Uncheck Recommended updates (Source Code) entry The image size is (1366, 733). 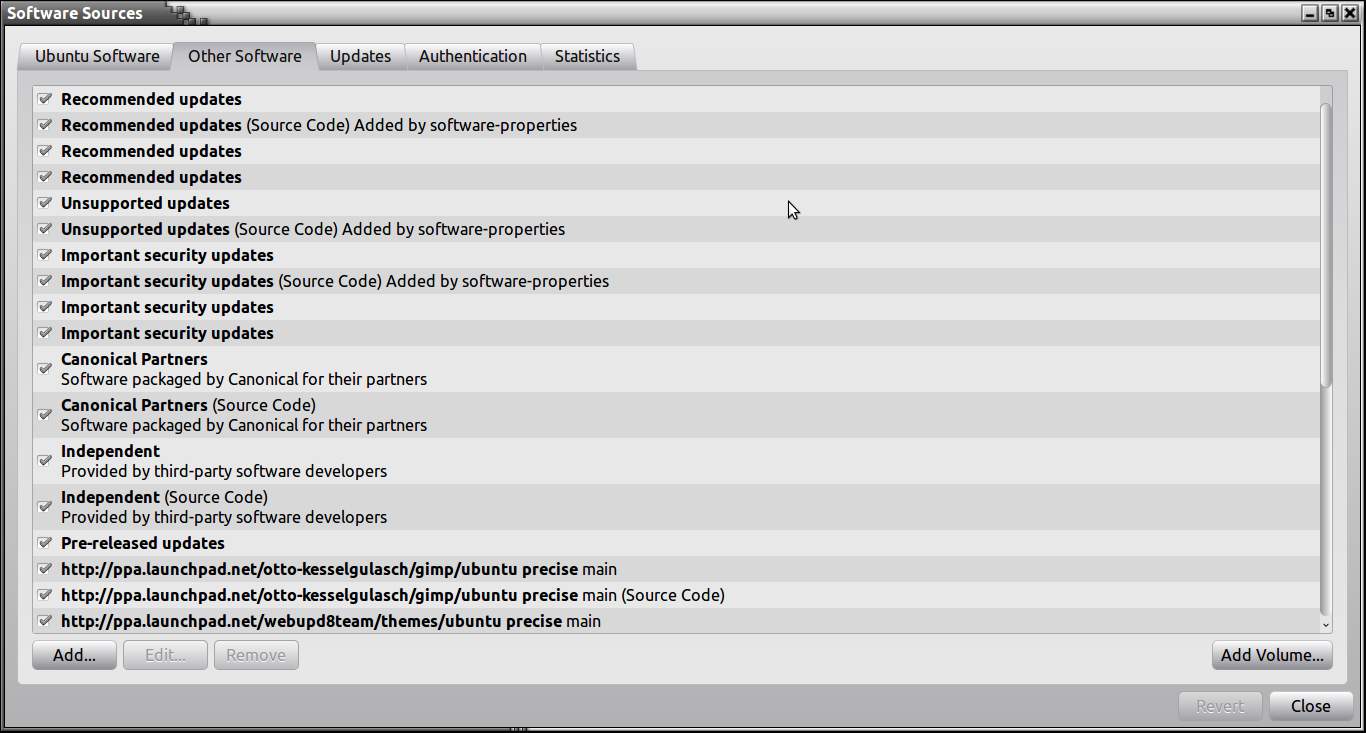point(45,125)
